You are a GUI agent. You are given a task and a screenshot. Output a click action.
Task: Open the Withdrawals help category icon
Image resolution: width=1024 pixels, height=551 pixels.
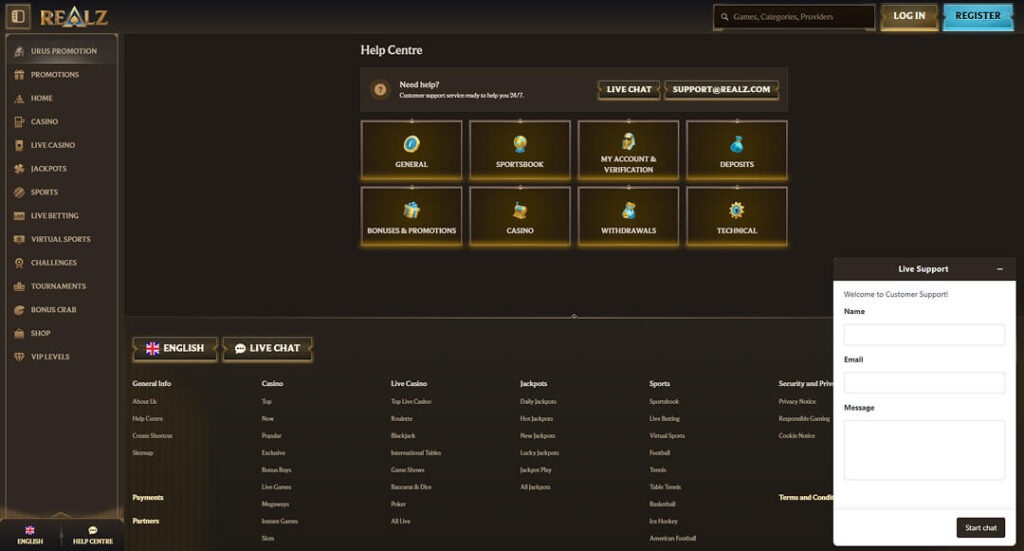click(628, 211)
